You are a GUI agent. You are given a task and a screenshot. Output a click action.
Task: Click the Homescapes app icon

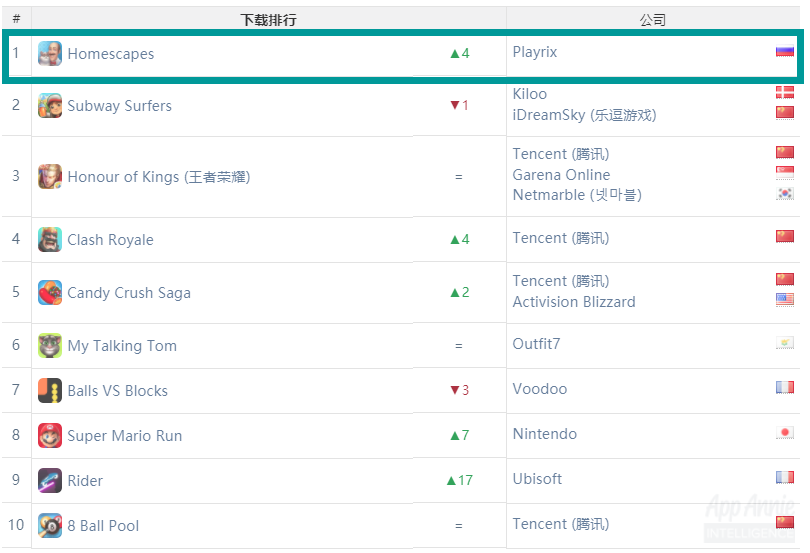(x=50, y=54)
